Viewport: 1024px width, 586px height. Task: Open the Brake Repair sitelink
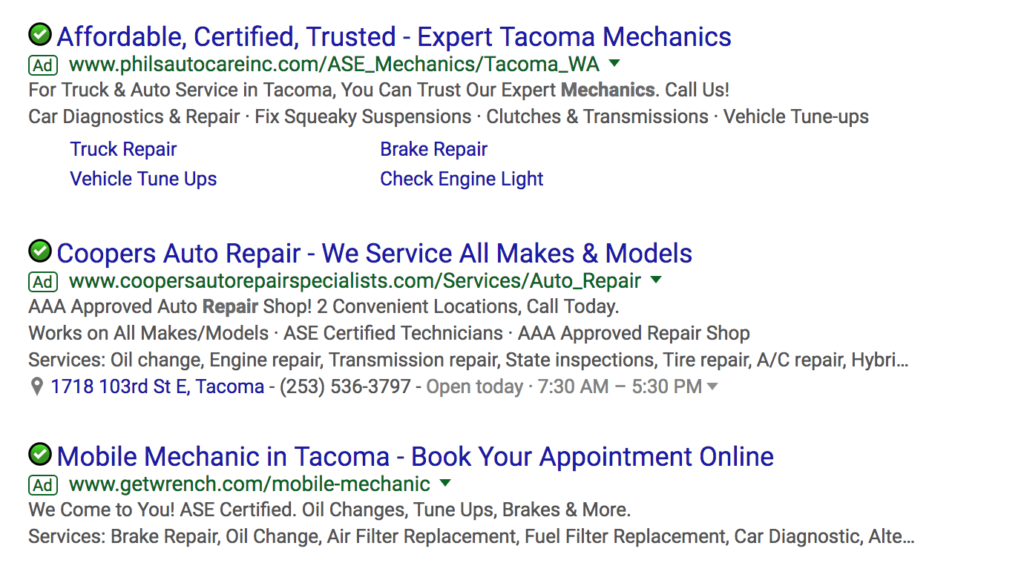[434, 150]
